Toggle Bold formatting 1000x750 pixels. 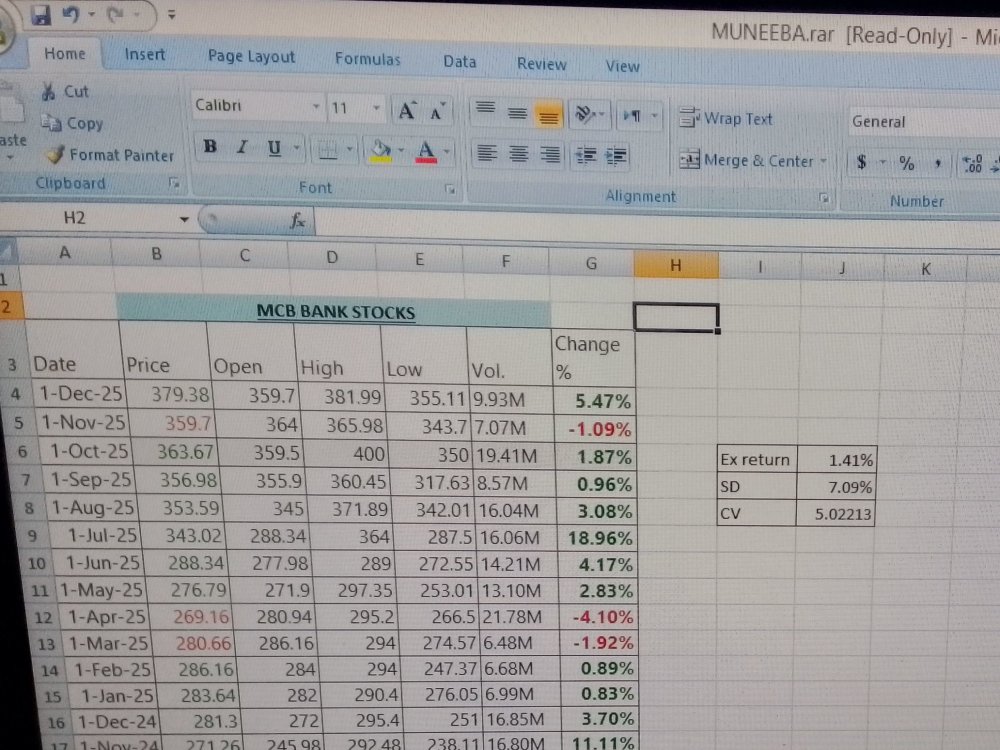pyautogui.click(x=210, y=147)
